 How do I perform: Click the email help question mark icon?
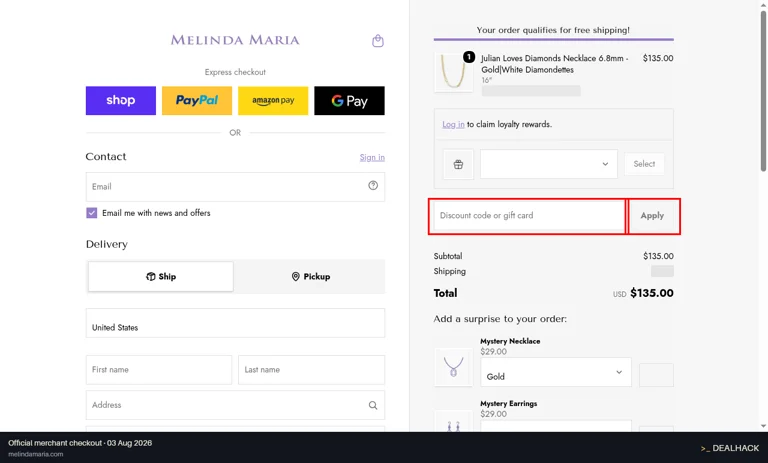click(373, 185)
